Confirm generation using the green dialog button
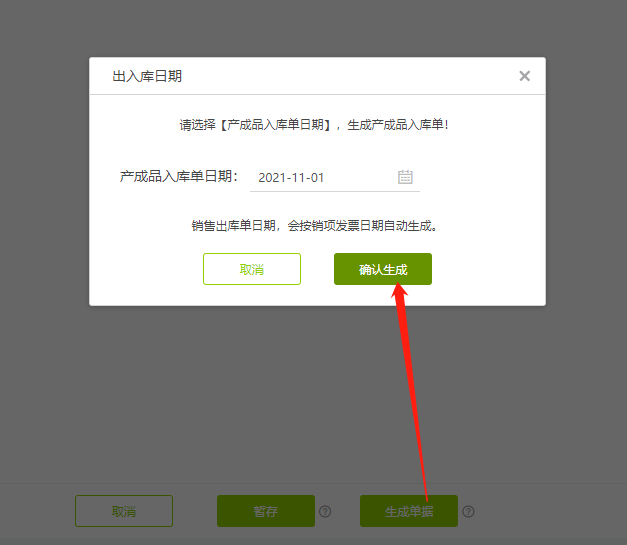627x545 pixels. 383,269
